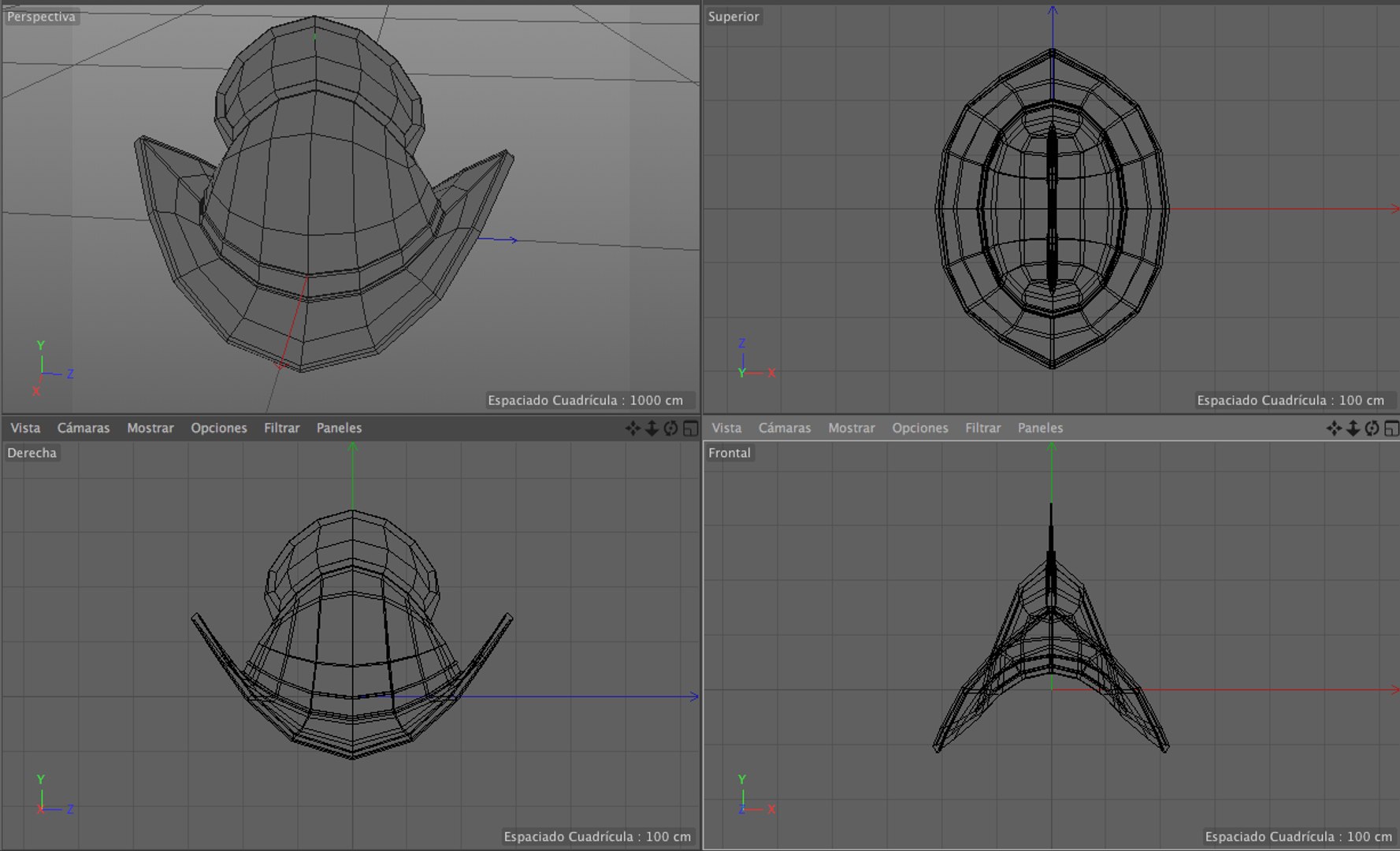Viewport: 1400px width, 851px height.
Task: Toggle maximize view icon of the Frontal viewport
Action: [1391, 428]
